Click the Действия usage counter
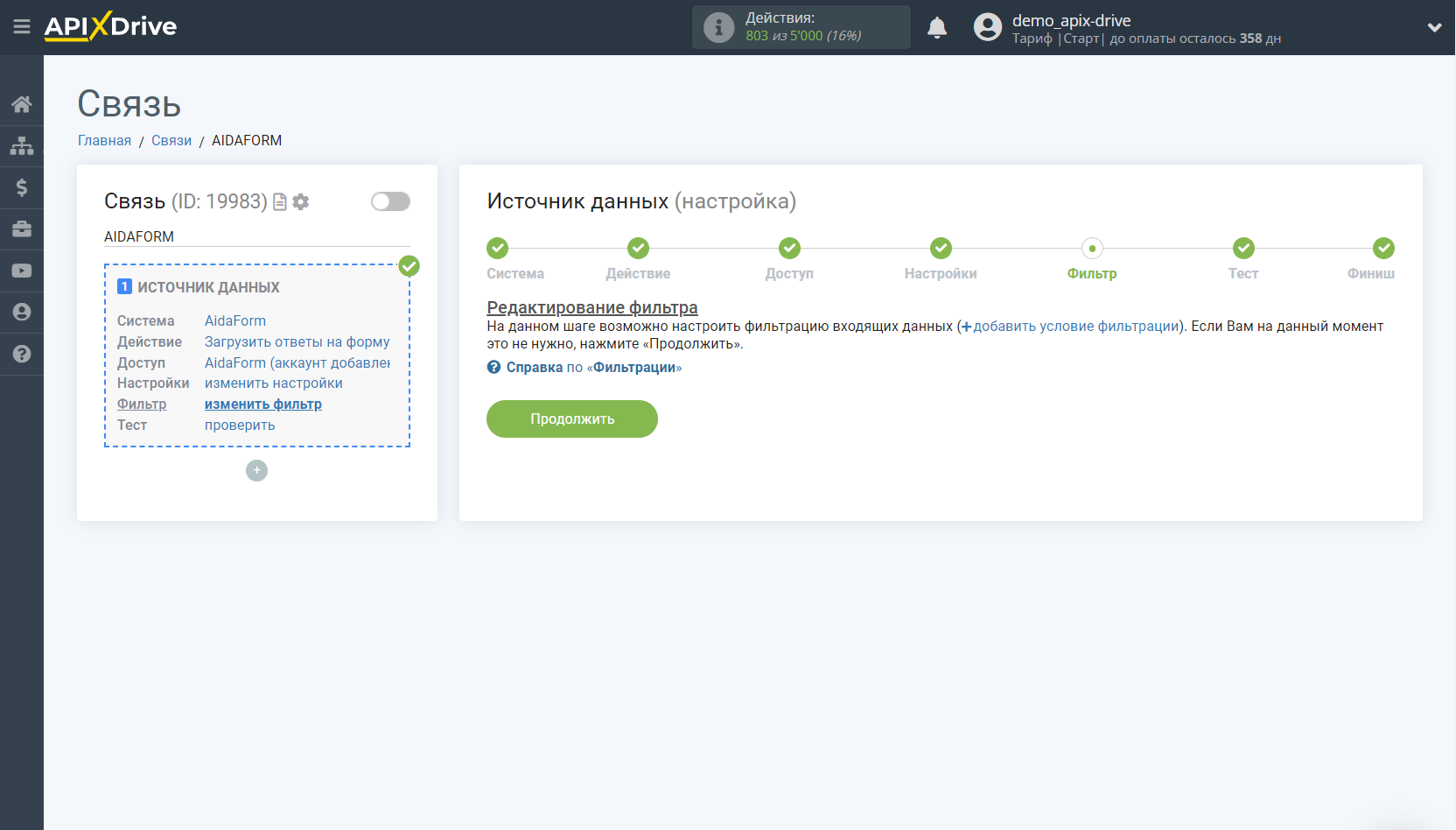 pos(803,27)
